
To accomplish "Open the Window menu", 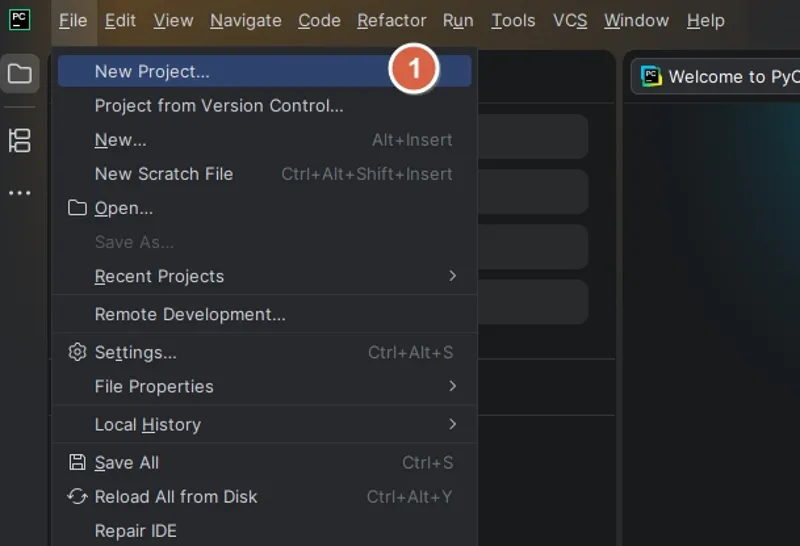I will (637, 20).
